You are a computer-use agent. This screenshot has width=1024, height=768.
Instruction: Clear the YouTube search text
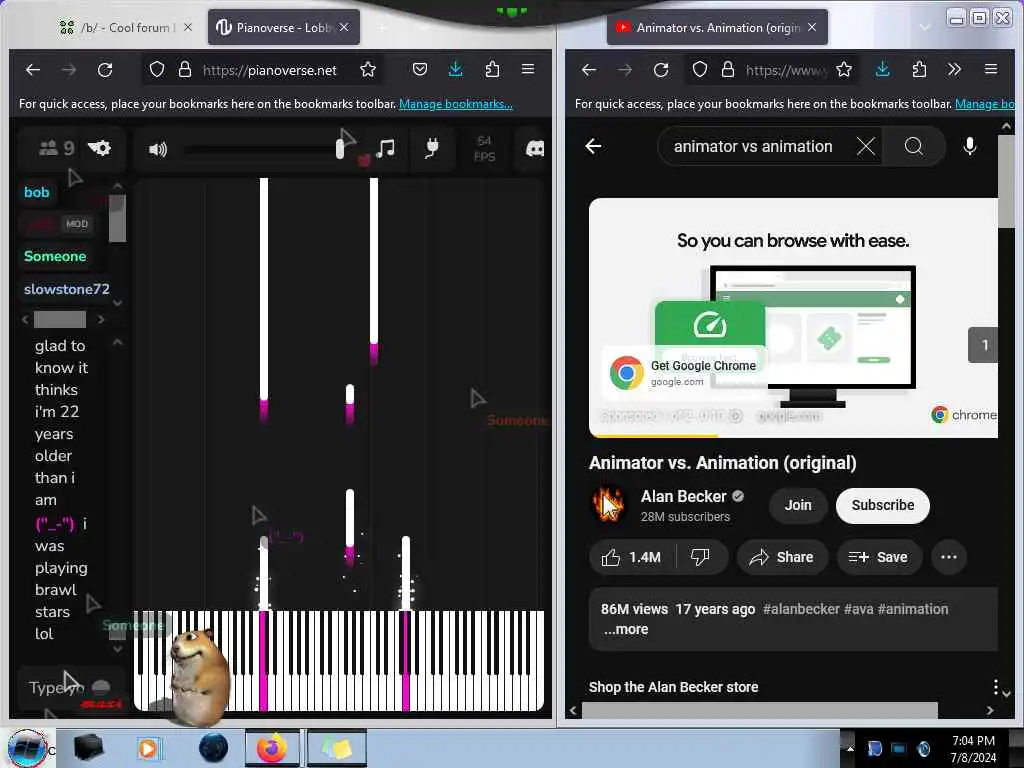866,146
